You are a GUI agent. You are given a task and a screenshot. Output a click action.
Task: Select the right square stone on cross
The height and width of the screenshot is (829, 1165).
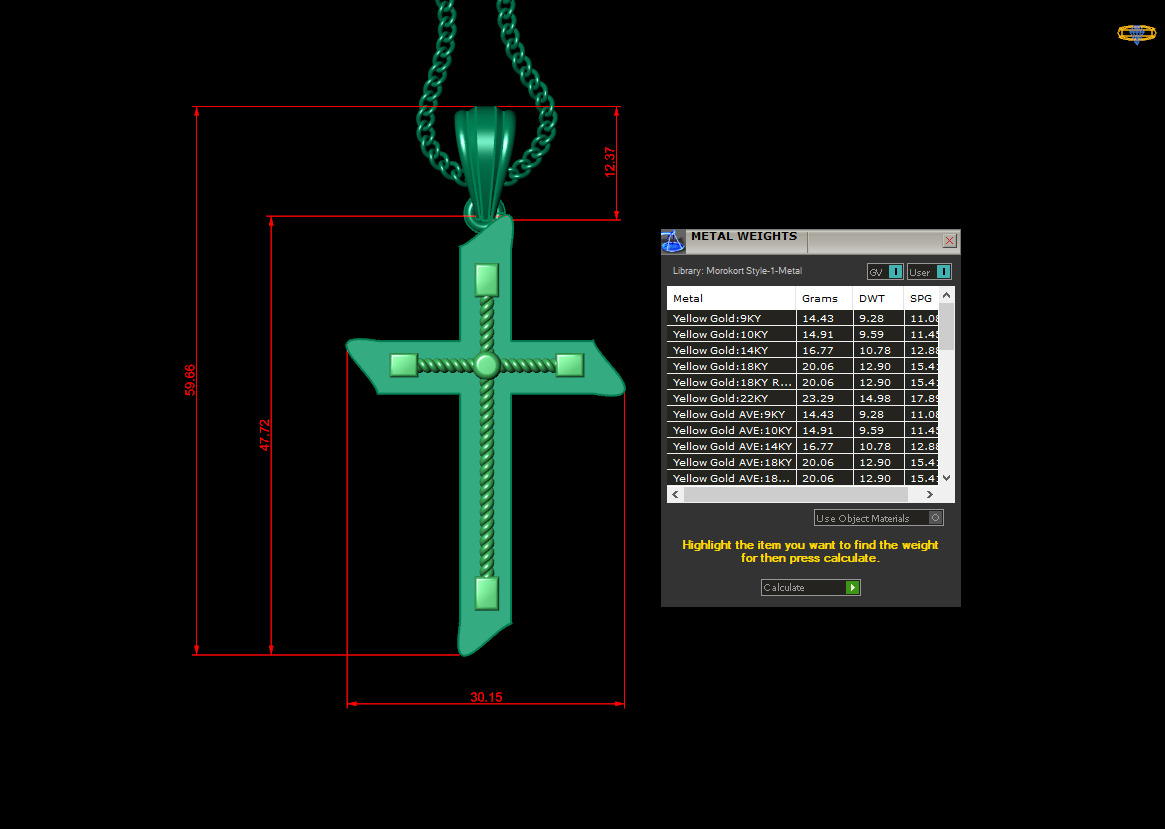click(x=570, y=365)
